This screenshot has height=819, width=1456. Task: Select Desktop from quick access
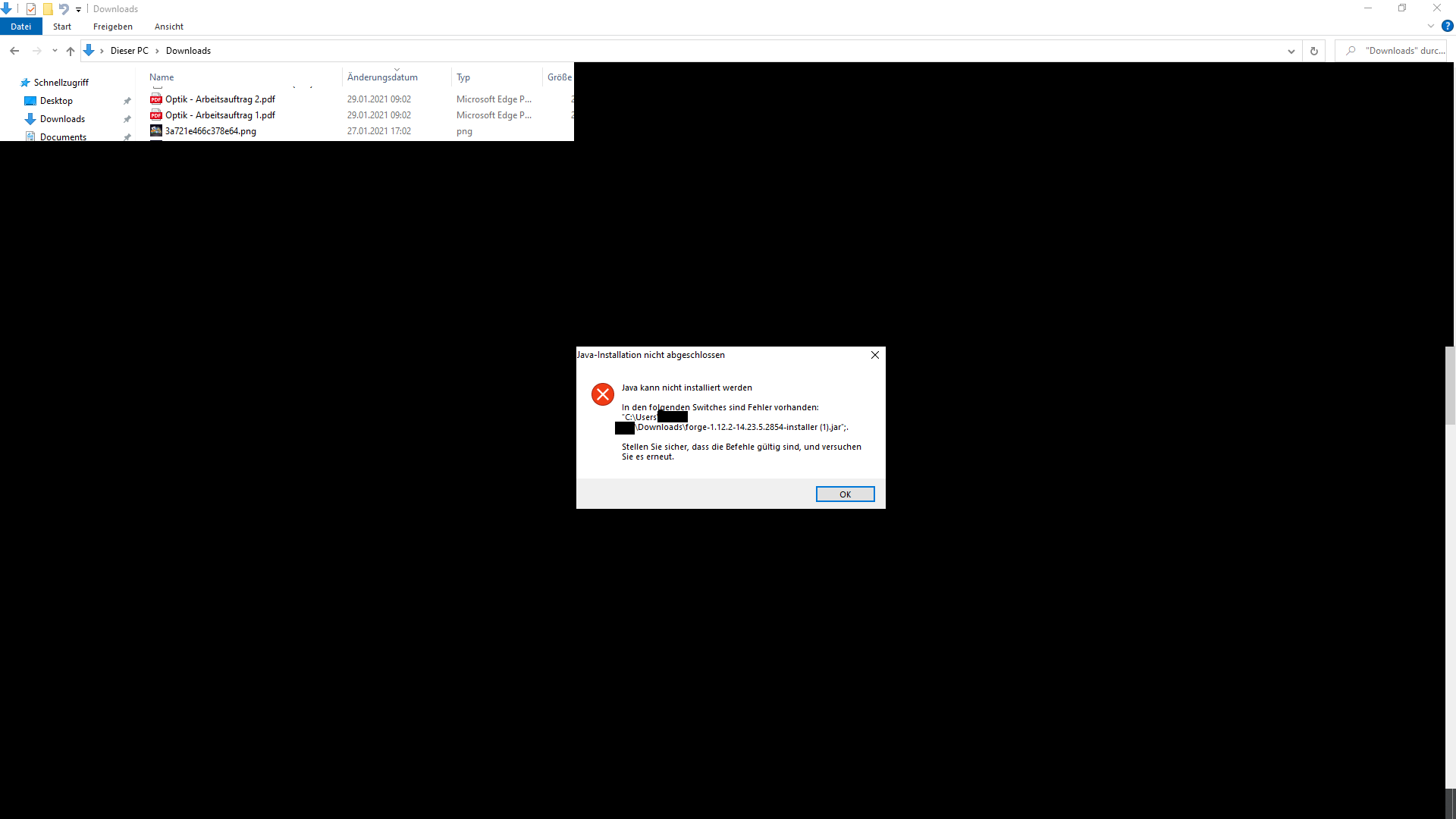point(55,100)
